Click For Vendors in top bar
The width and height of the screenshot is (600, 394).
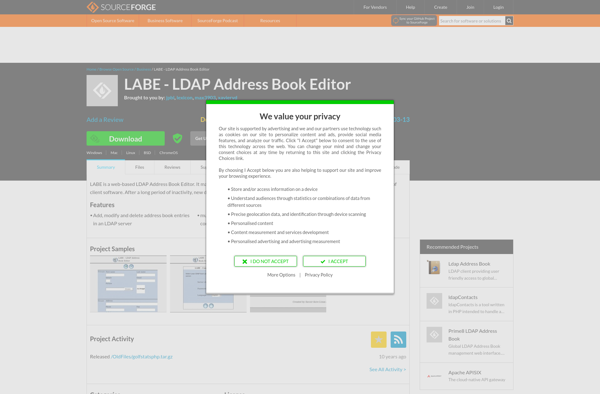[x=375, y=7]
